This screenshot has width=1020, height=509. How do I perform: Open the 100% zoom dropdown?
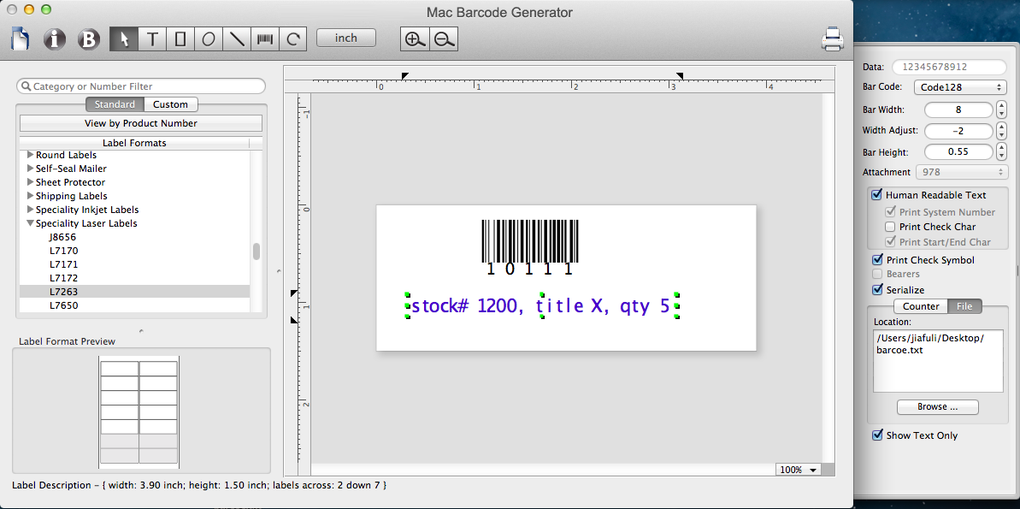[798, 469]
